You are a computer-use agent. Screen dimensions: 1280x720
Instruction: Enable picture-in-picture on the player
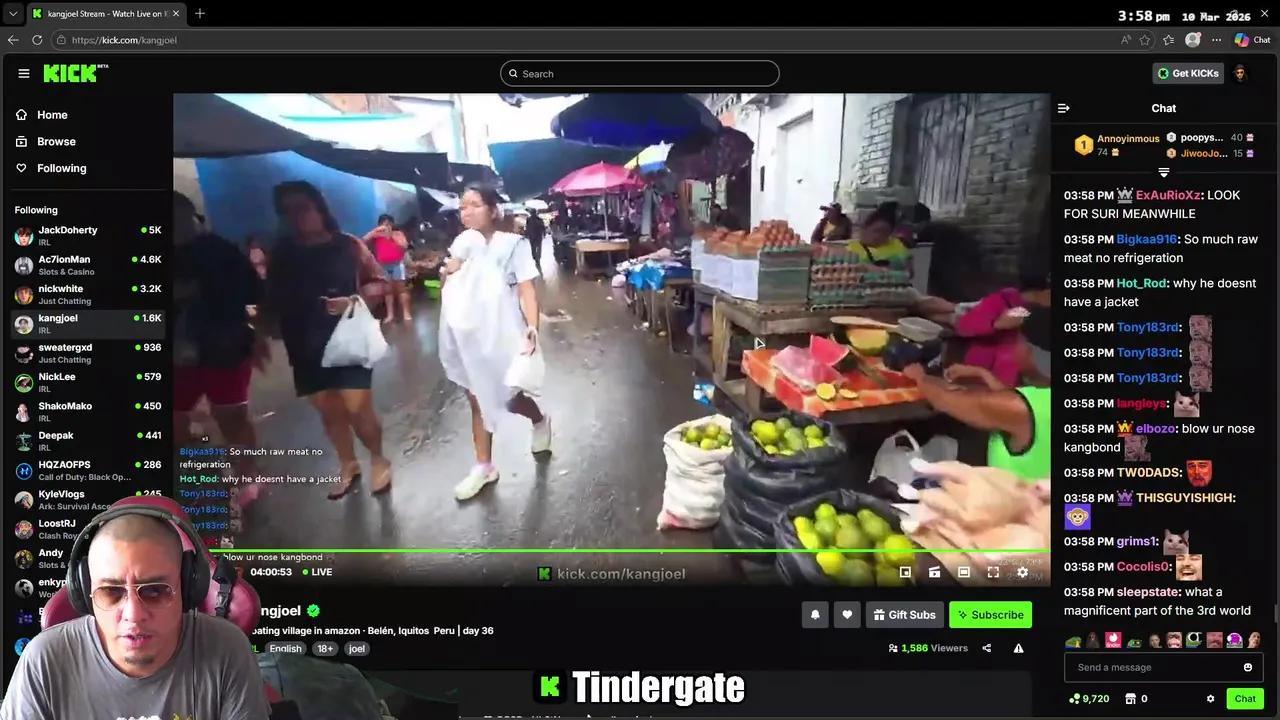(x=905, y=572)
